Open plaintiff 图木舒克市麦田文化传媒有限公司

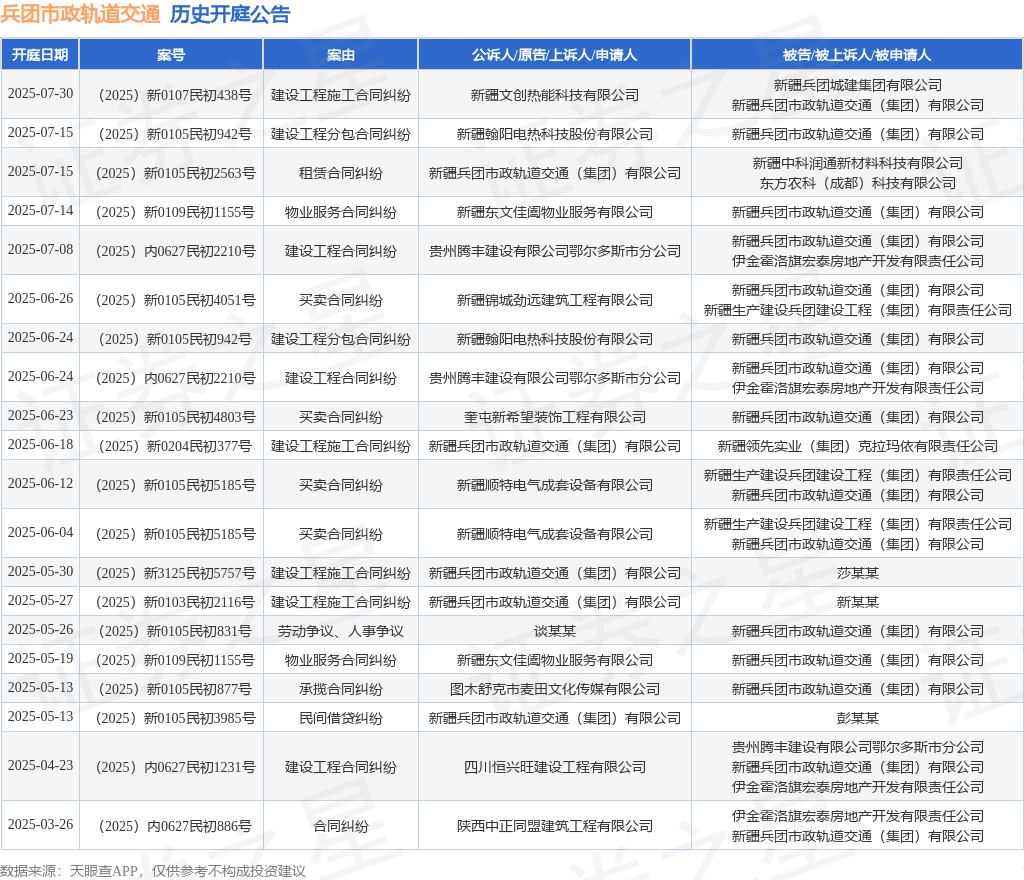click(x=554, y=689)
